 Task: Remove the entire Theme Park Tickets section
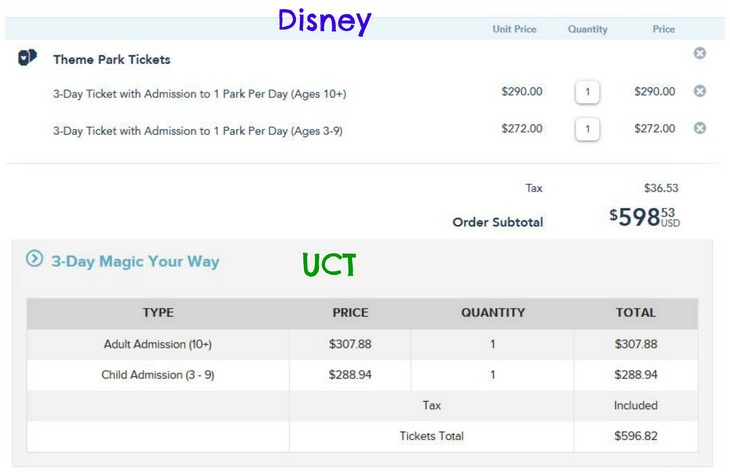tap(699, 53)
